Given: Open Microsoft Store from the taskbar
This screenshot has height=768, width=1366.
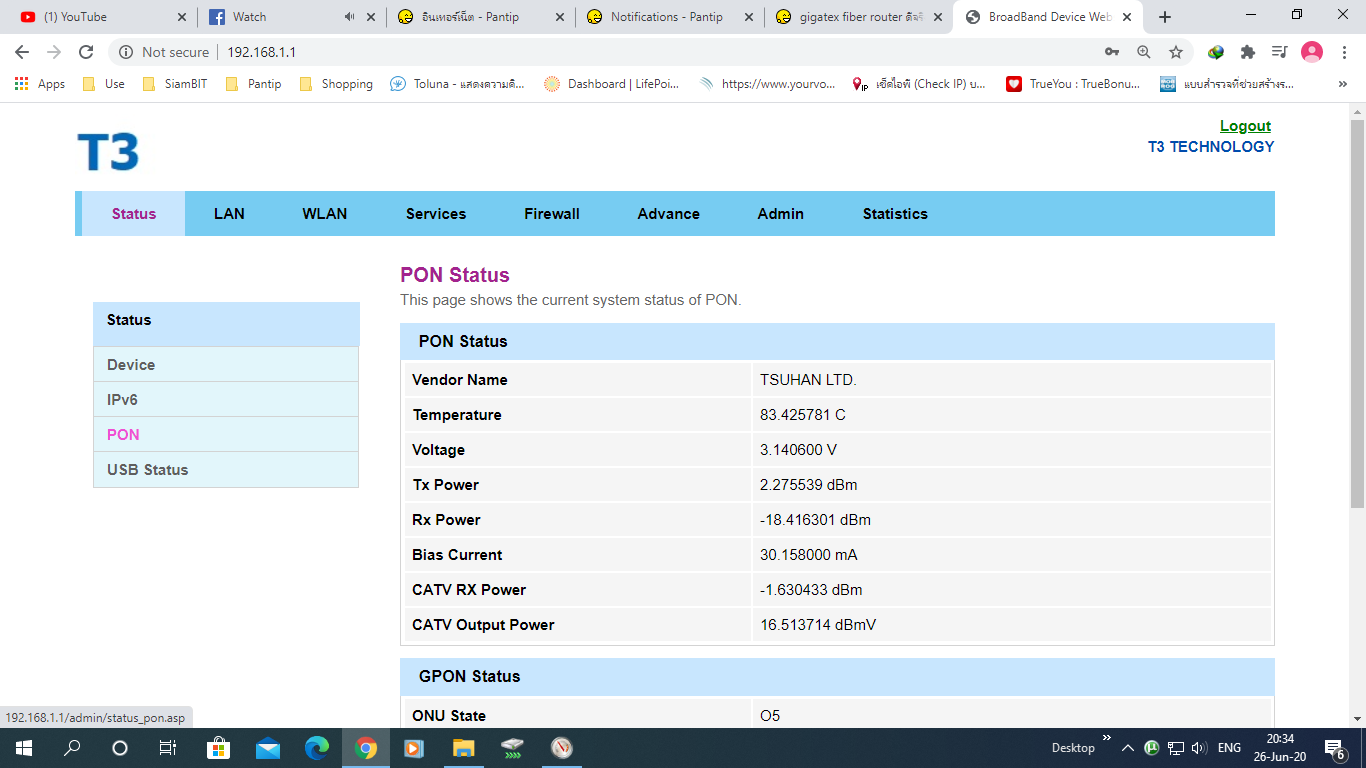Looking at the screenshot, I should 218,748.
